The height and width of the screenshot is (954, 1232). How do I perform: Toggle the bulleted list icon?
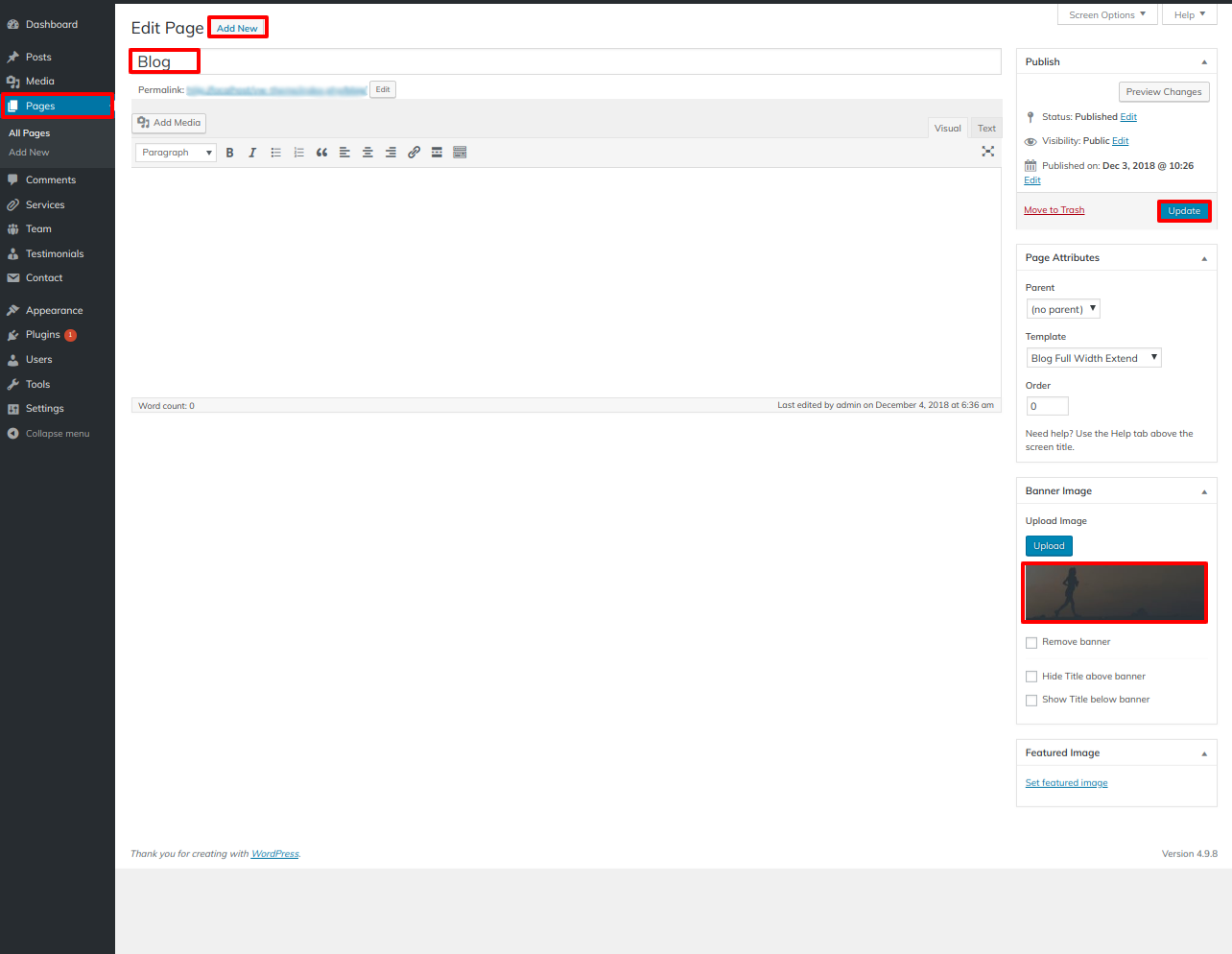[x=275, y=153]
